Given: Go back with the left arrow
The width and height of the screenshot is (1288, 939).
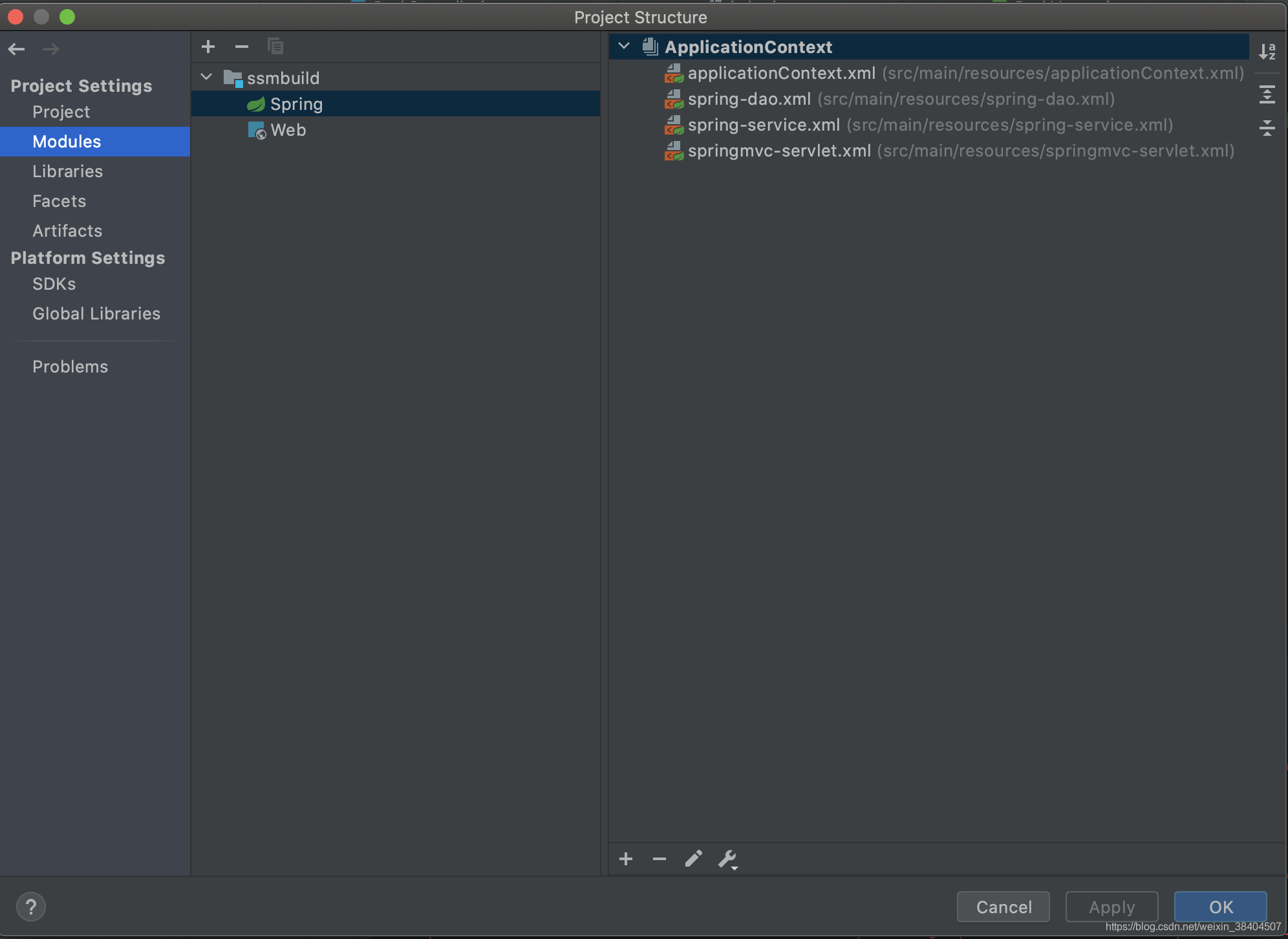Looking at the screenshot, I should 17,49.
